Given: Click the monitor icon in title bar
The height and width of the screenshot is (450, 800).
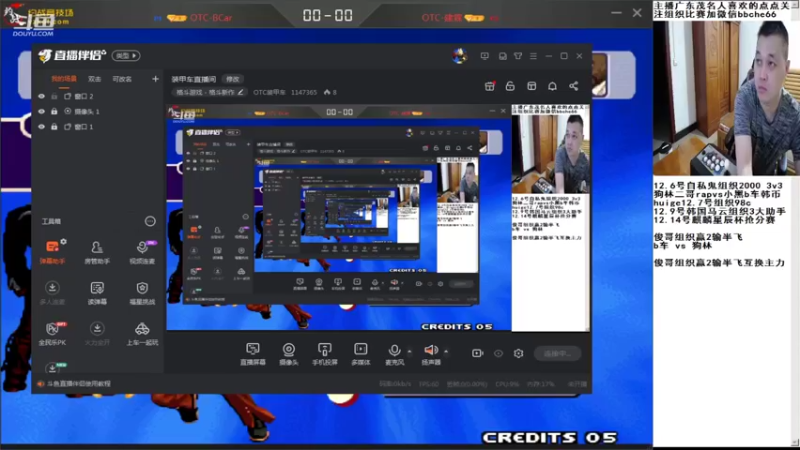Looking at the screenshot, I should 484,56.
